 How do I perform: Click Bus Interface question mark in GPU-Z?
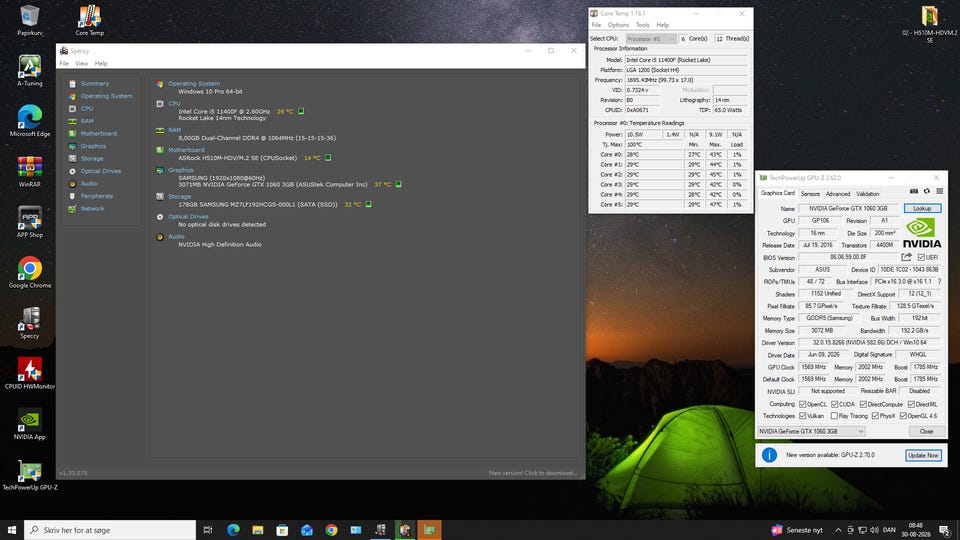tap(939, 282)
